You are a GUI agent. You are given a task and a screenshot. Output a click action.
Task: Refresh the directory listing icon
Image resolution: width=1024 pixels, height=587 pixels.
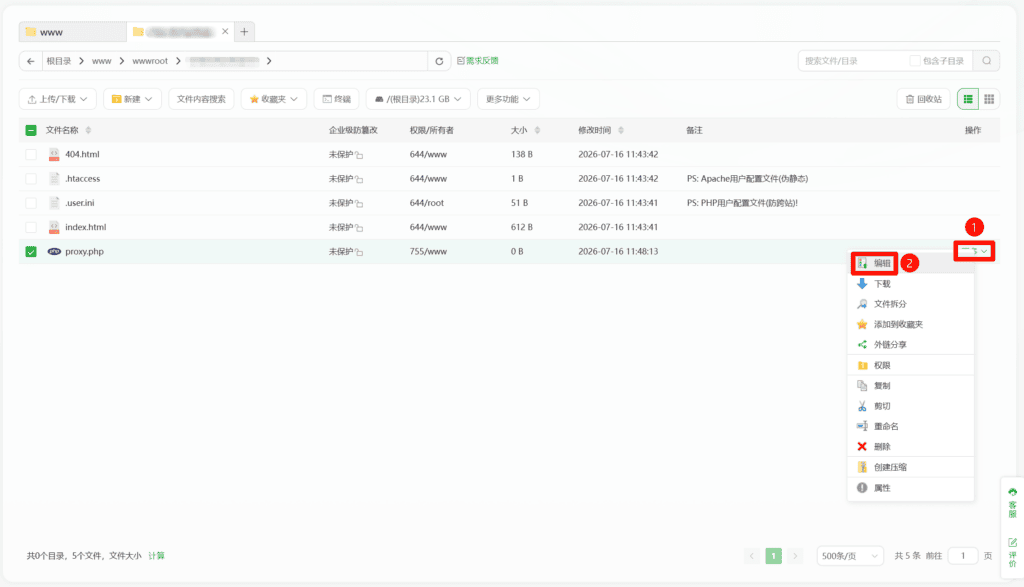pyautogui.click(x=440, y=61)
